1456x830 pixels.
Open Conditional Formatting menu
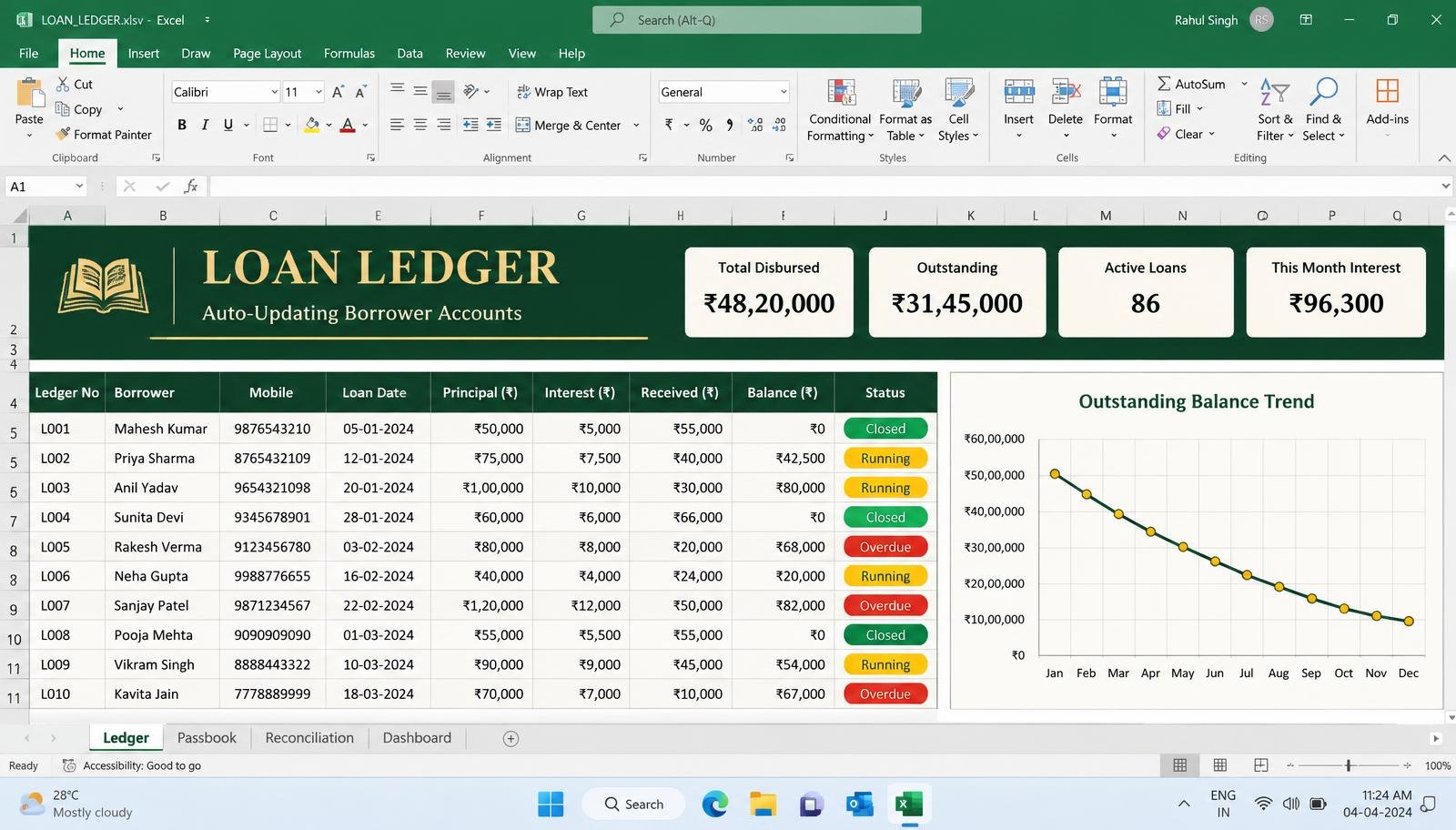tap(840, 110)
